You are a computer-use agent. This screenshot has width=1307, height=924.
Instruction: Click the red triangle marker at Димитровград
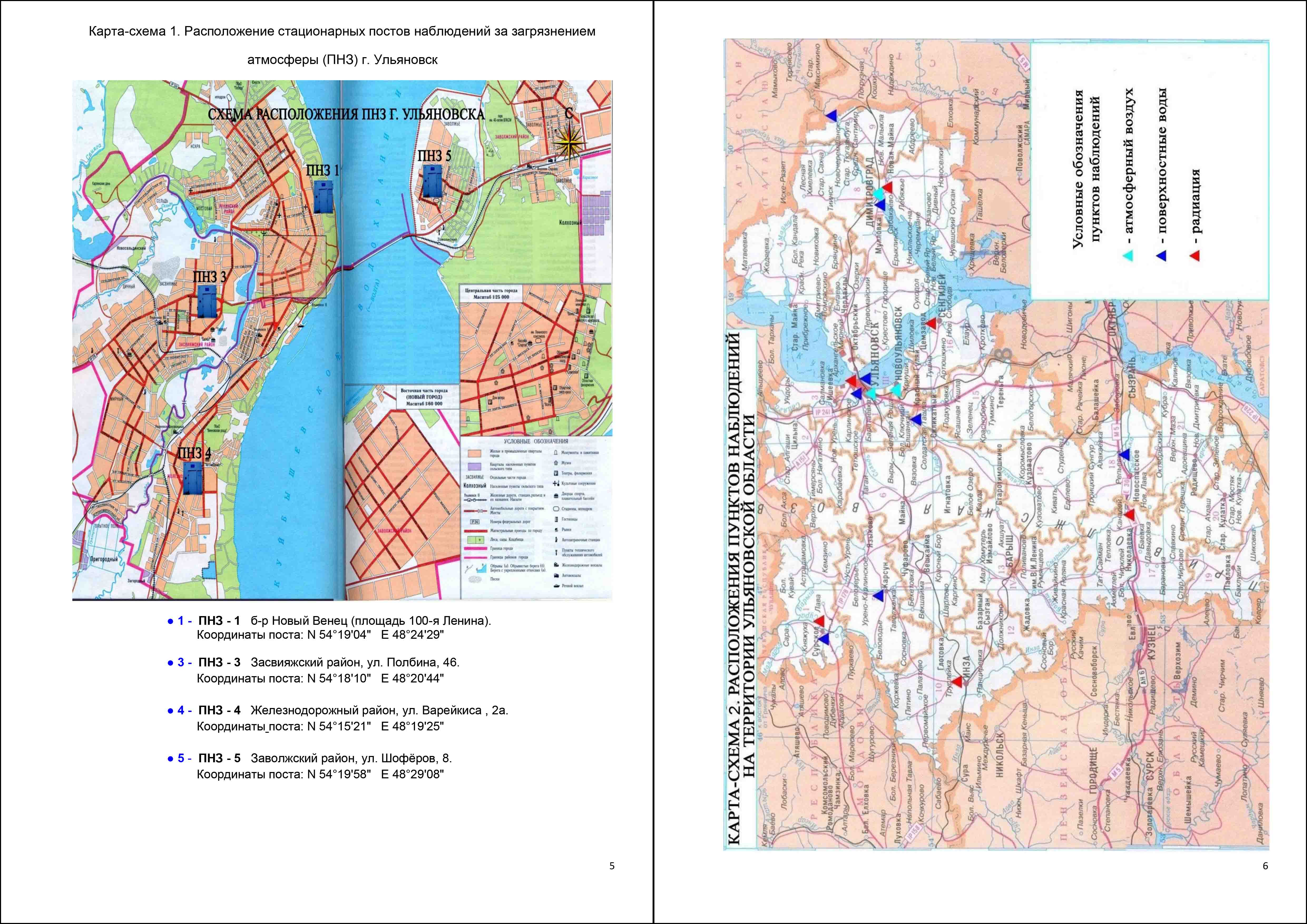point(888,187)
